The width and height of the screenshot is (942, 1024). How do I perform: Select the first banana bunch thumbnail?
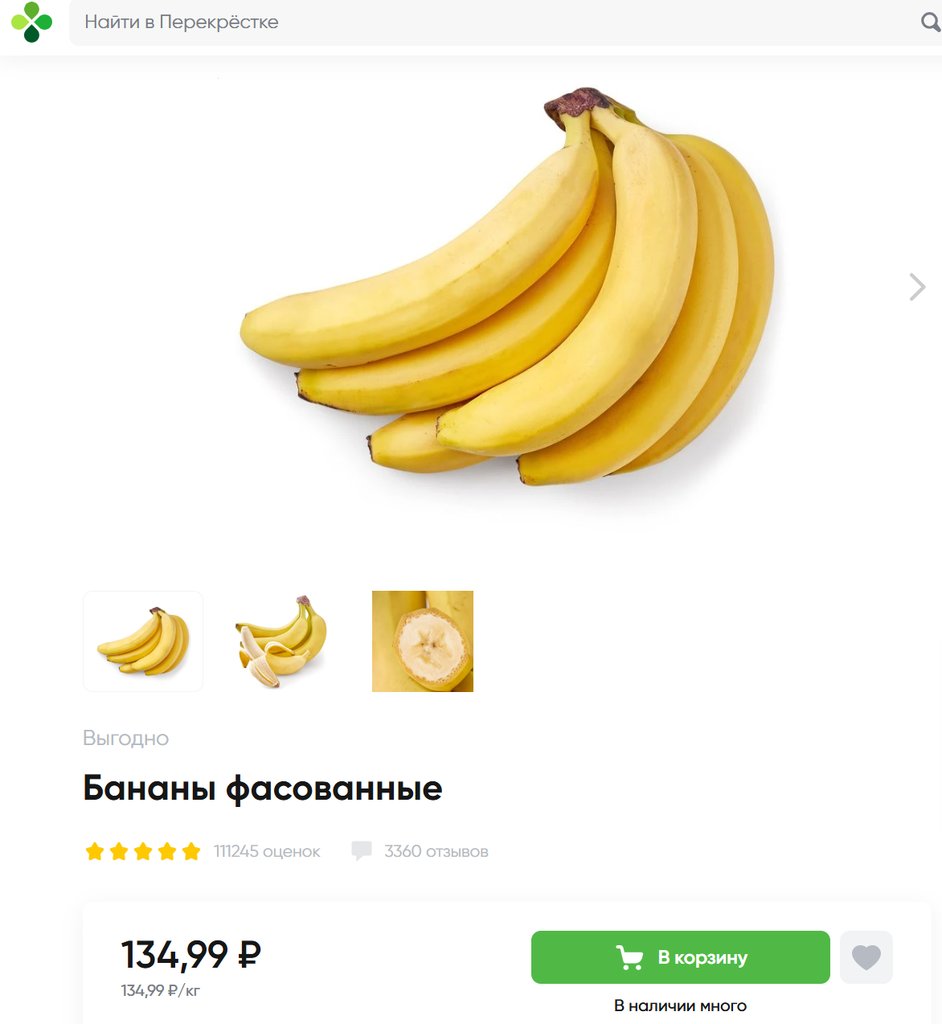click(143, 641)
